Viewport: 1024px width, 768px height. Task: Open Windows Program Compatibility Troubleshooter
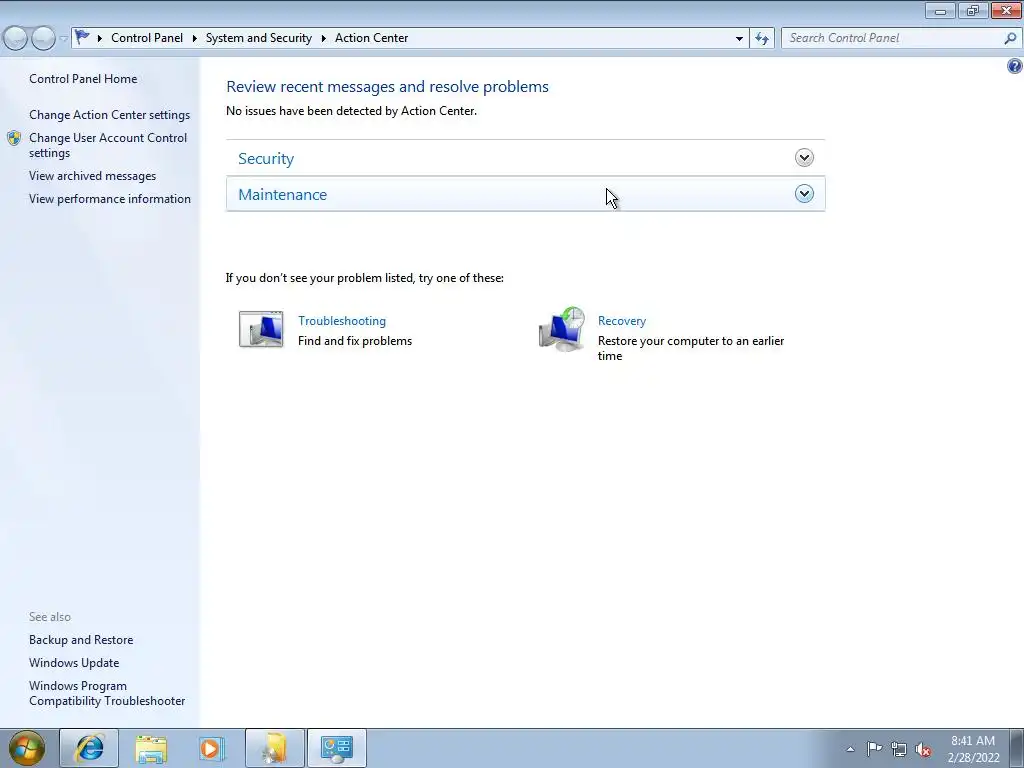[x=107, y=694]
